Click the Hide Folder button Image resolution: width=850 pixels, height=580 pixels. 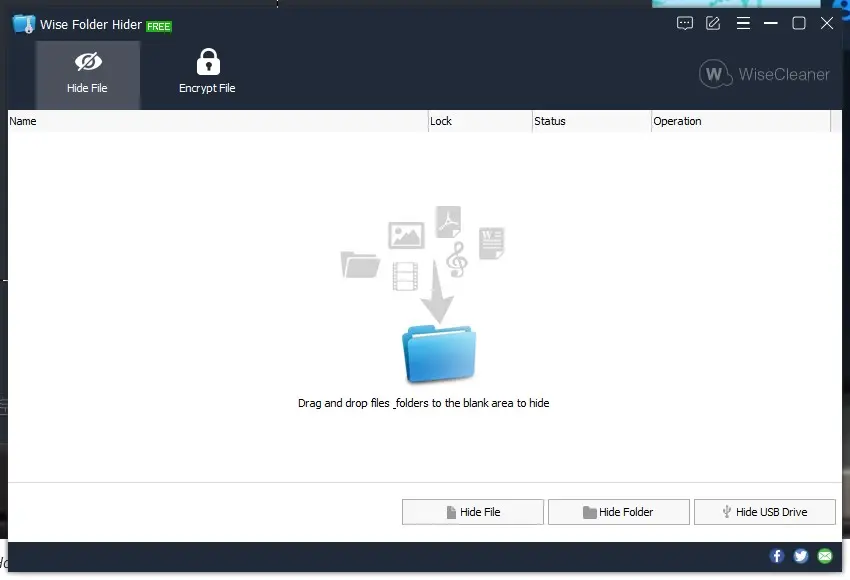tap(619, 512)
